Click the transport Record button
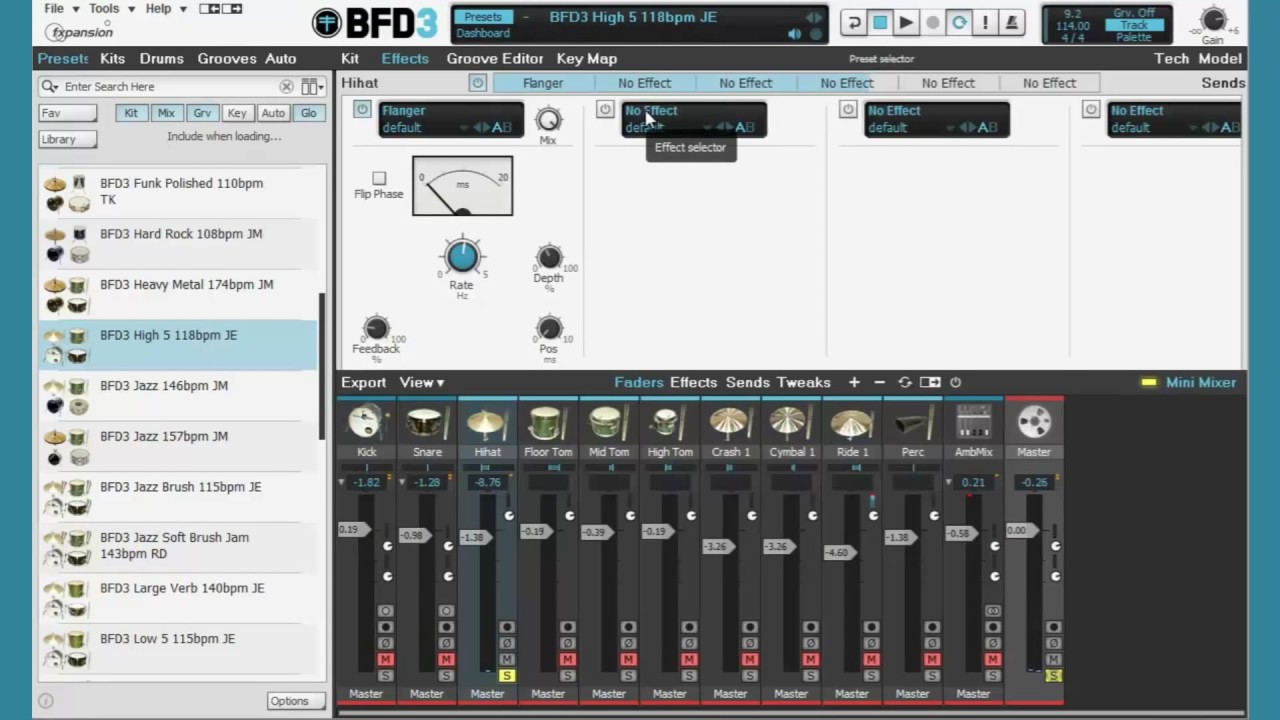The image size is (1280, 720). coord(932,22)
